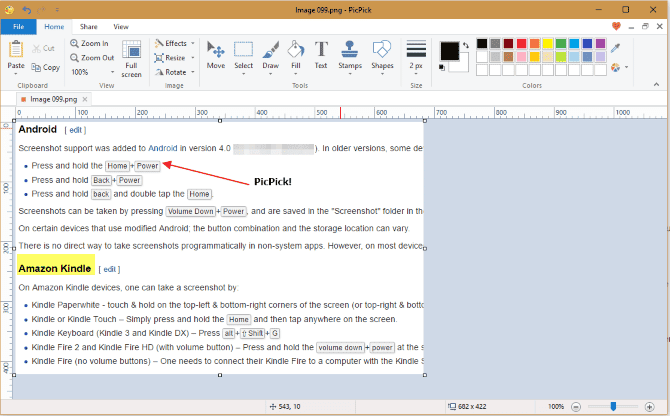This screenshot has width=670, height=416.
Task: Expand the color palette dropdown arrow
Action: (x=626, y=67)
